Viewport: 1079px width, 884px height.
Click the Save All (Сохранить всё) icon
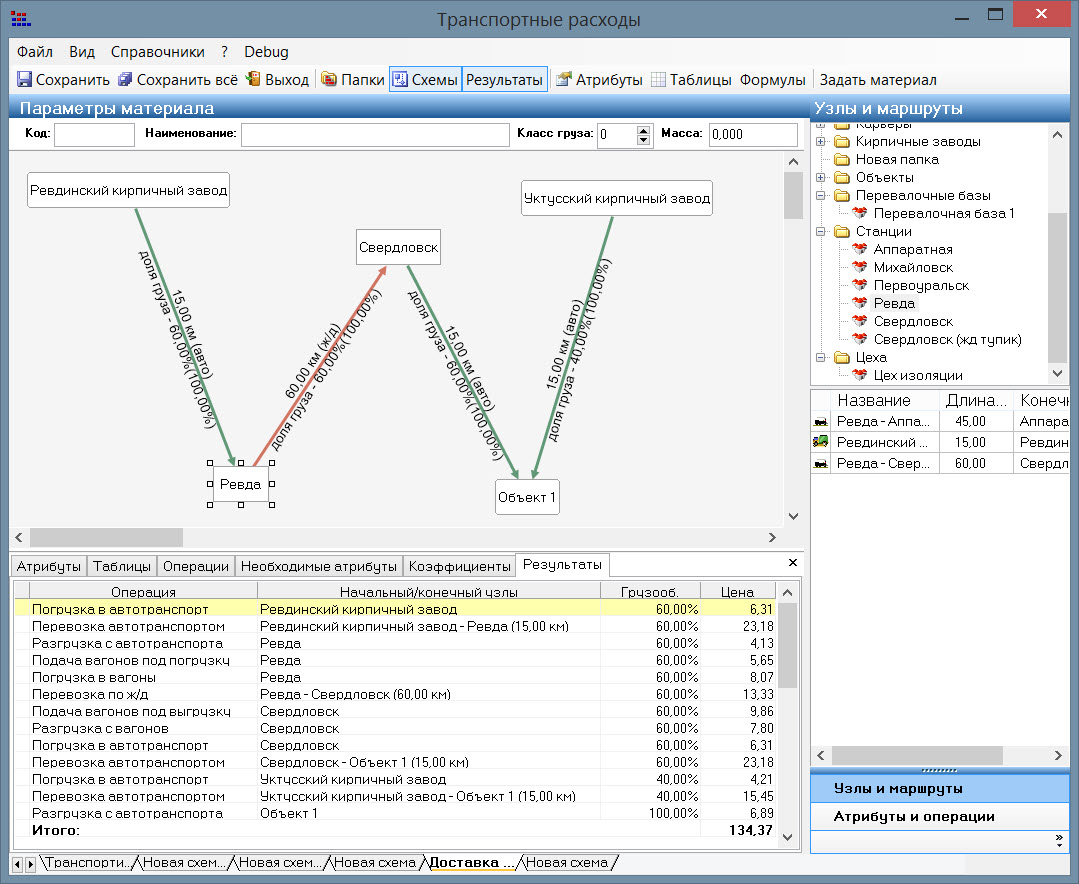(125, 80)
